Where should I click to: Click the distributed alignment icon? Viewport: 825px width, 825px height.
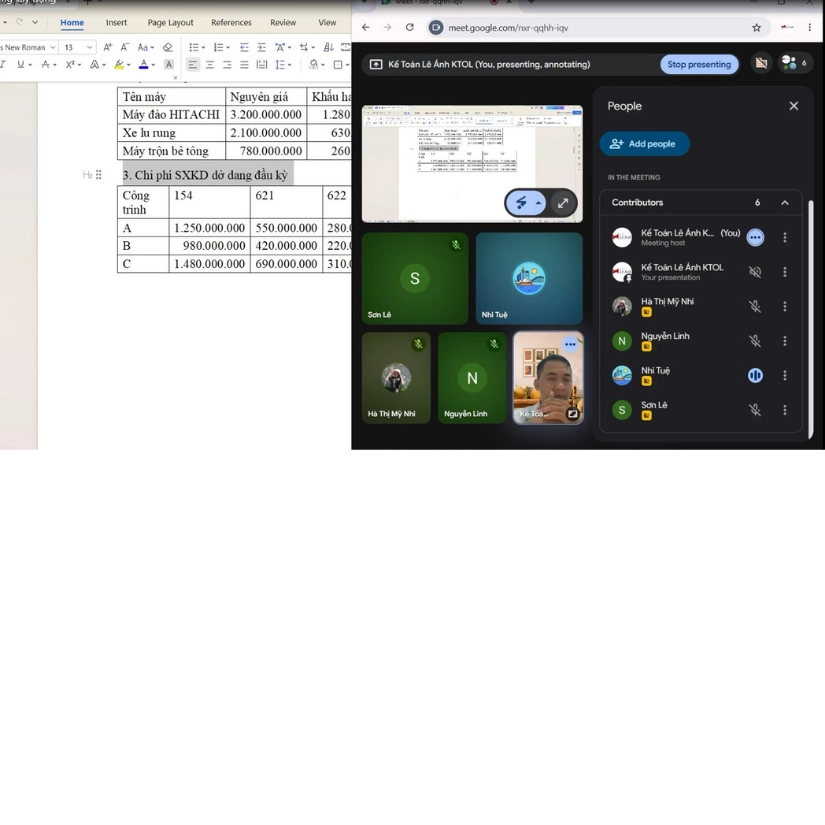pos(261,64)
